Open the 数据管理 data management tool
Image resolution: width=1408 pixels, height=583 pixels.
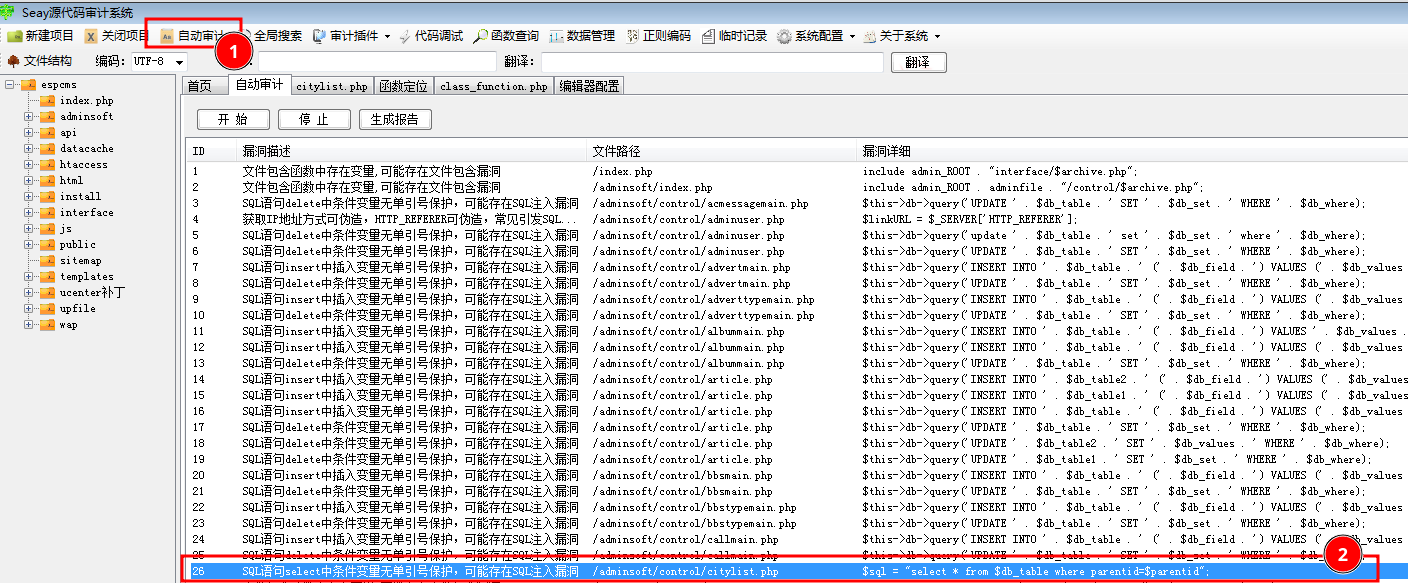tap(582, 36)
